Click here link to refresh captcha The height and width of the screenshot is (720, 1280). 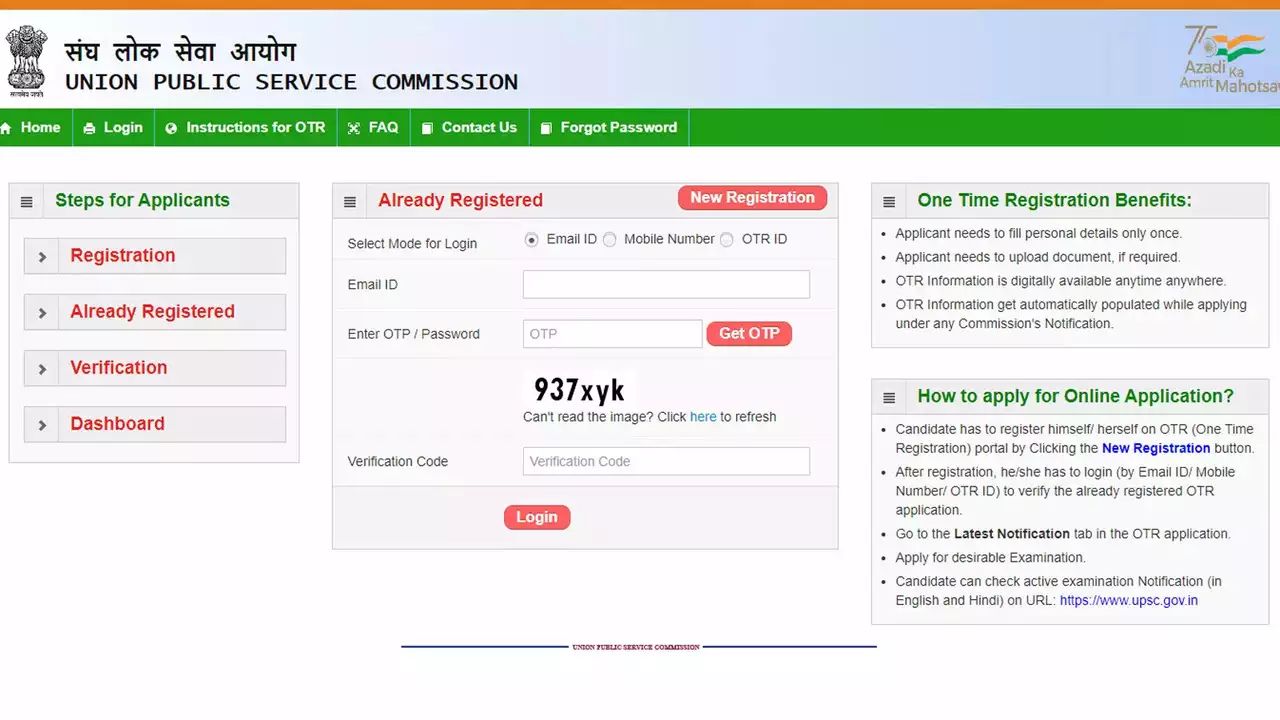pos(703,417)
